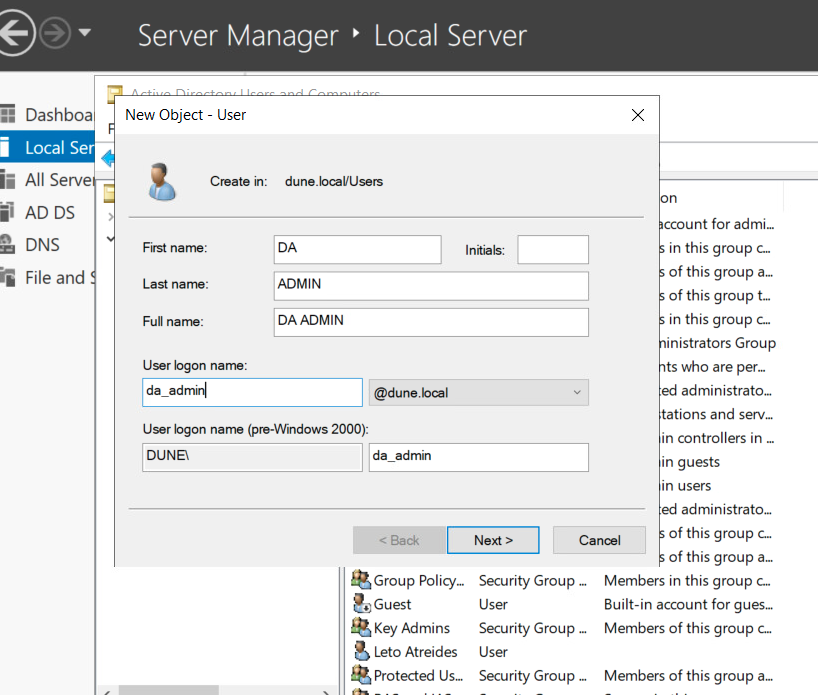The height and width of the screenshot is (695, 818).
Task: Open the navigation history dropdown arrow
Action: click(x=85, y=33)
